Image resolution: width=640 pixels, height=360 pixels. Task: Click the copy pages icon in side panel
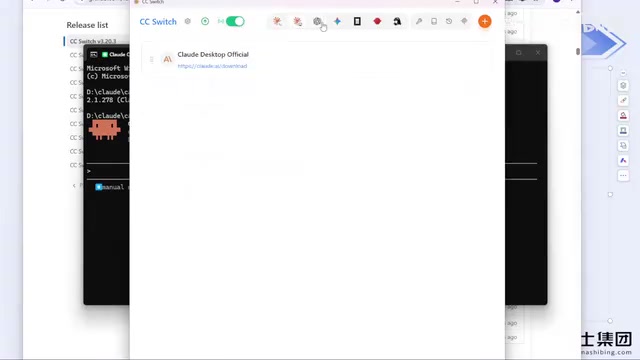point(623,145)
